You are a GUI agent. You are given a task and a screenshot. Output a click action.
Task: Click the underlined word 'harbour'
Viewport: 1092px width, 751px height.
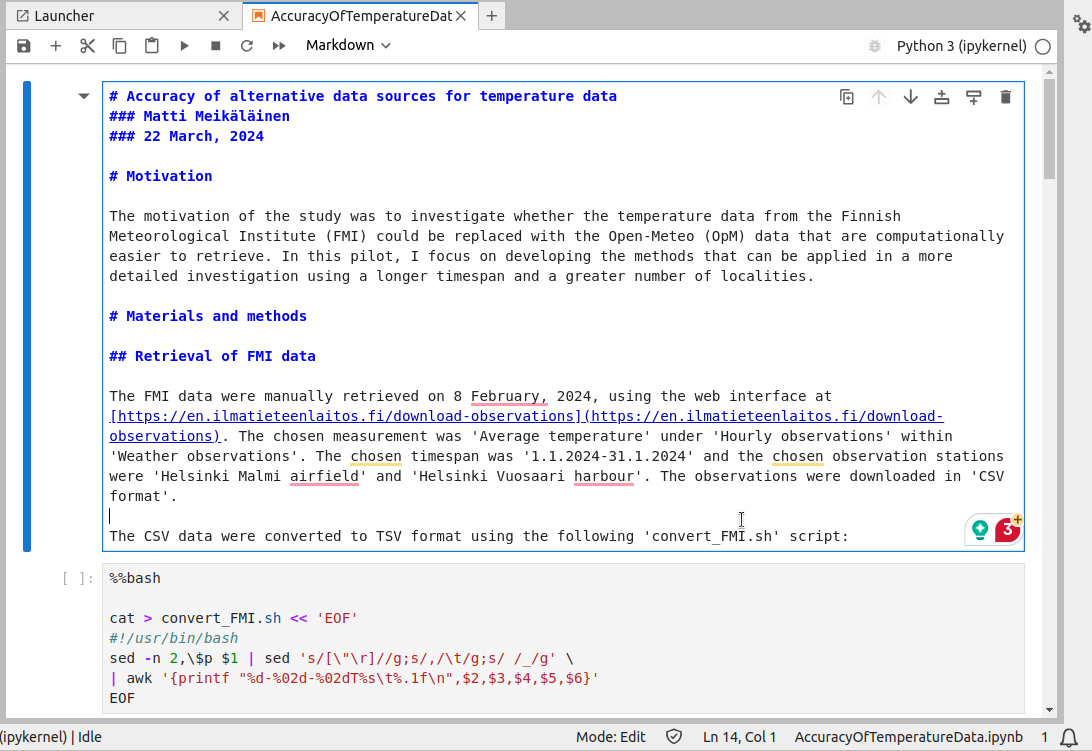604,477
